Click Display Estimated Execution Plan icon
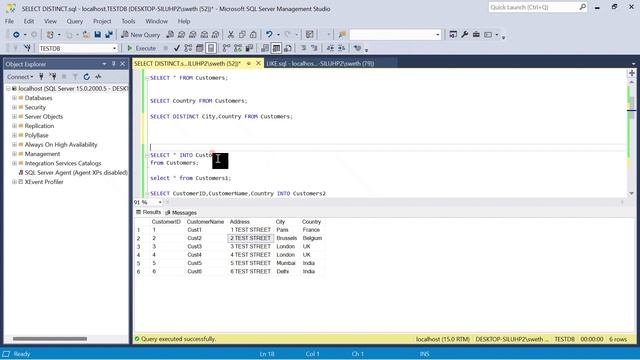Viewport: 640px width, 360px height. pos(188,48)
